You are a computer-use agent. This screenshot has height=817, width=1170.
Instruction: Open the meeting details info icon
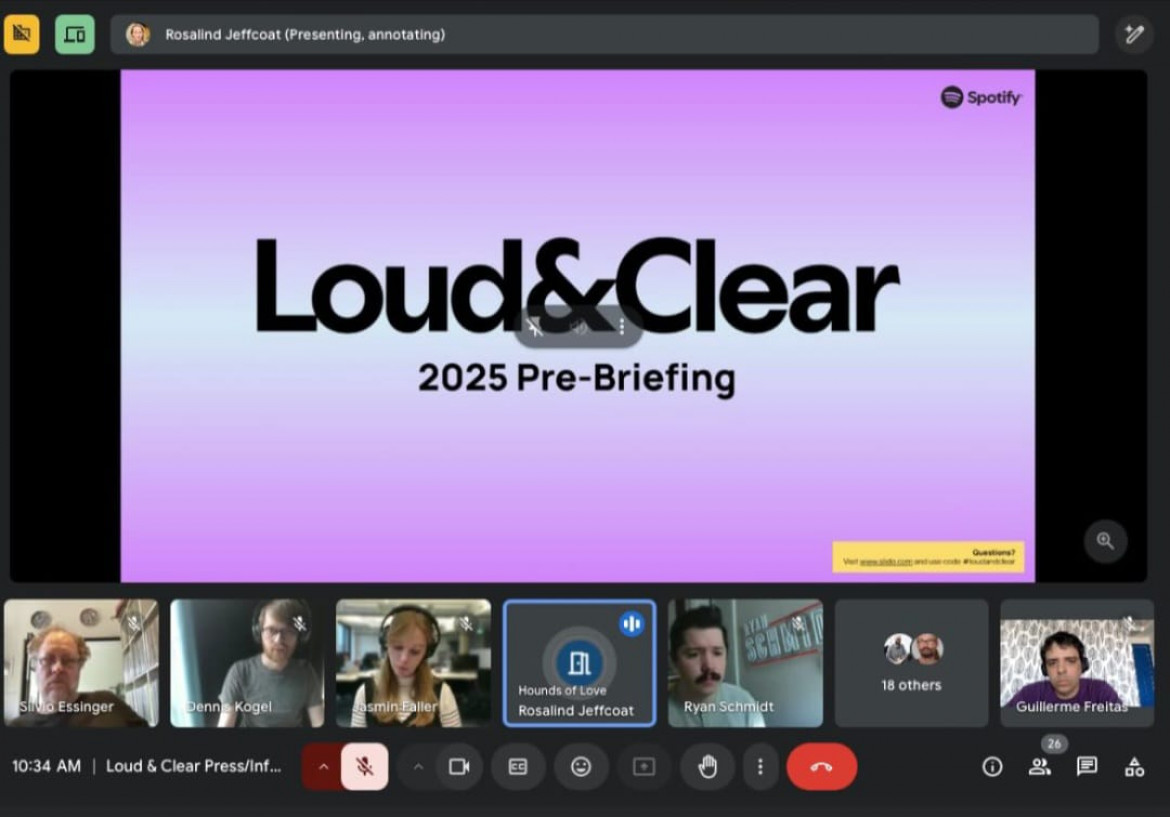(992, 766)
